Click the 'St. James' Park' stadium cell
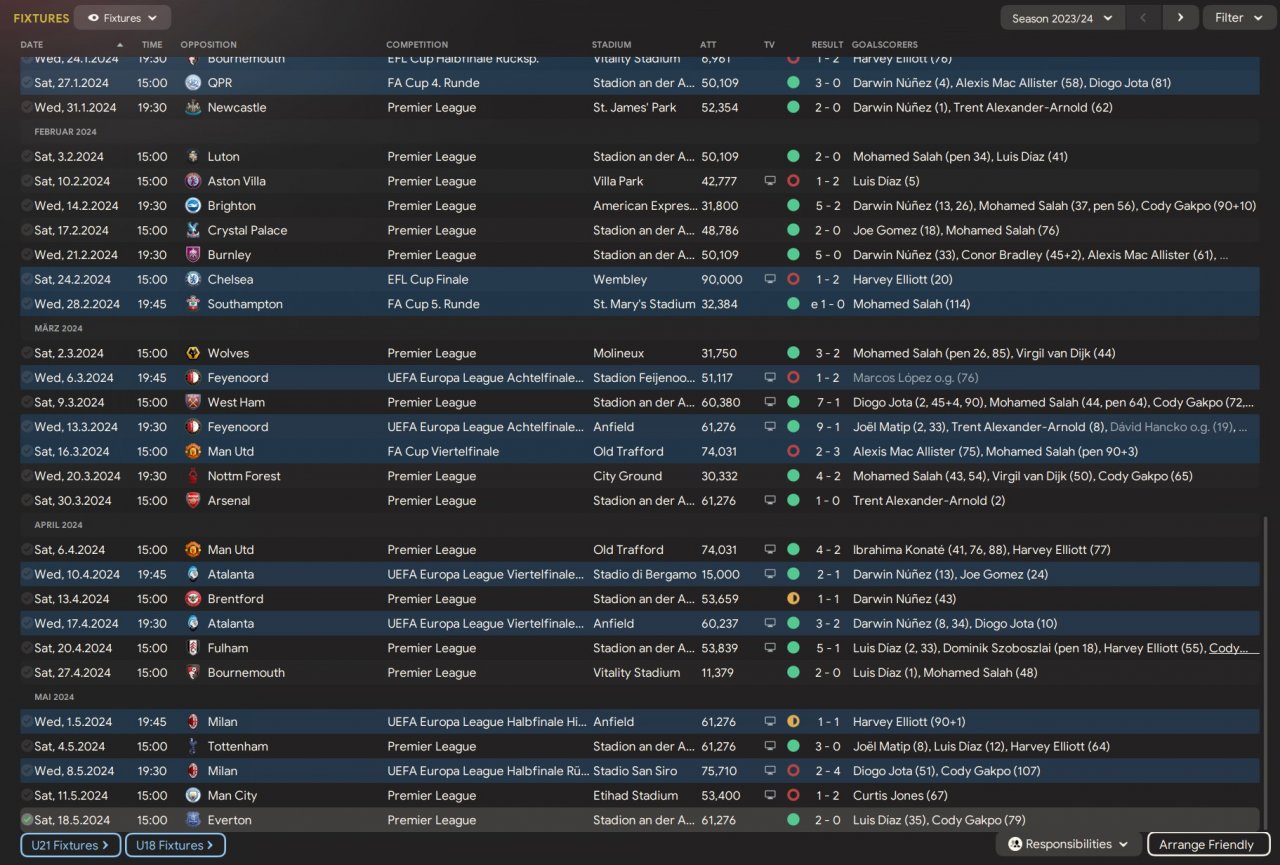 point(635,107)
